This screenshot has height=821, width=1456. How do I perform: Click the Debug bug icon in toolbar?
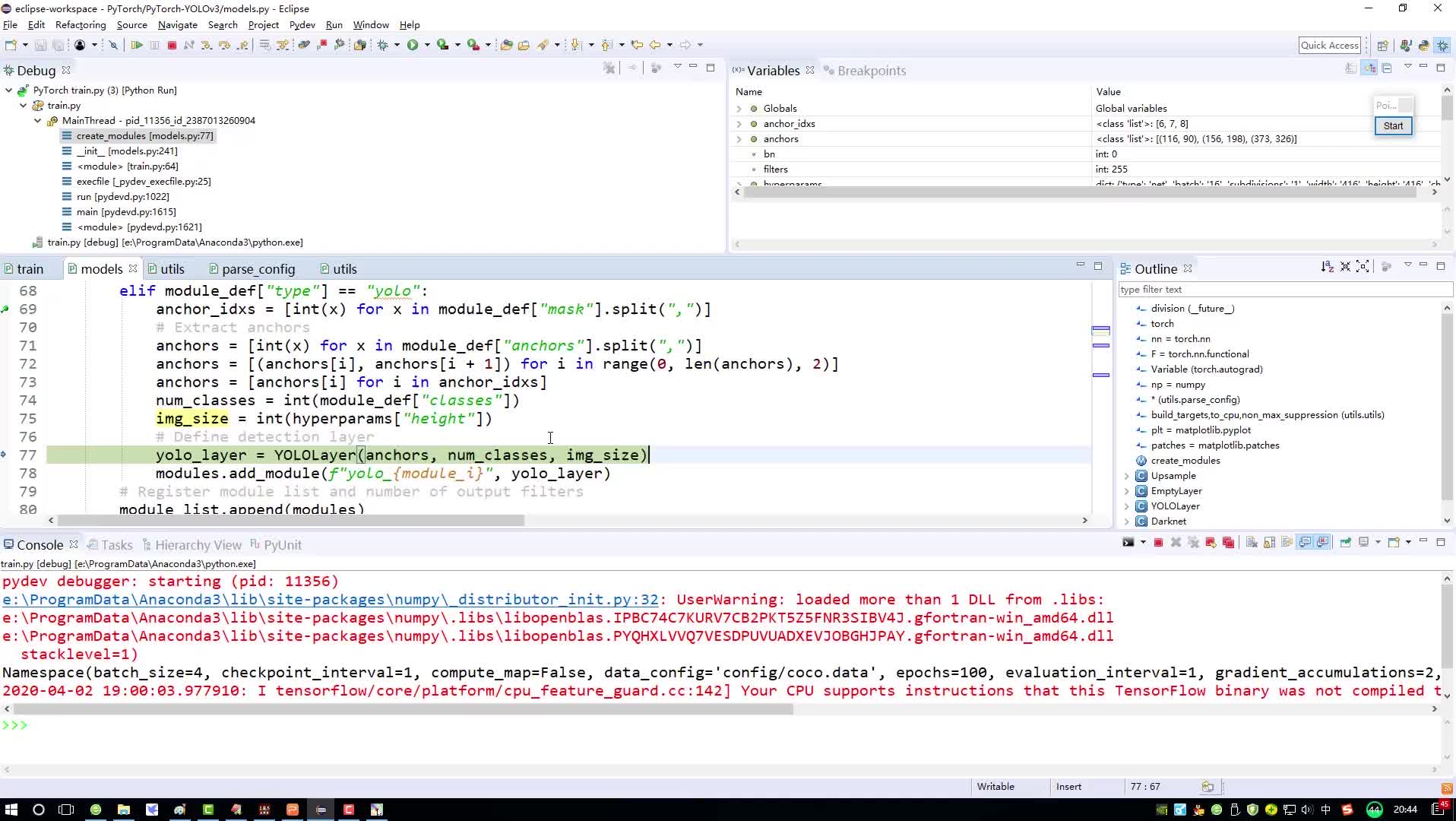pos(383,46)
